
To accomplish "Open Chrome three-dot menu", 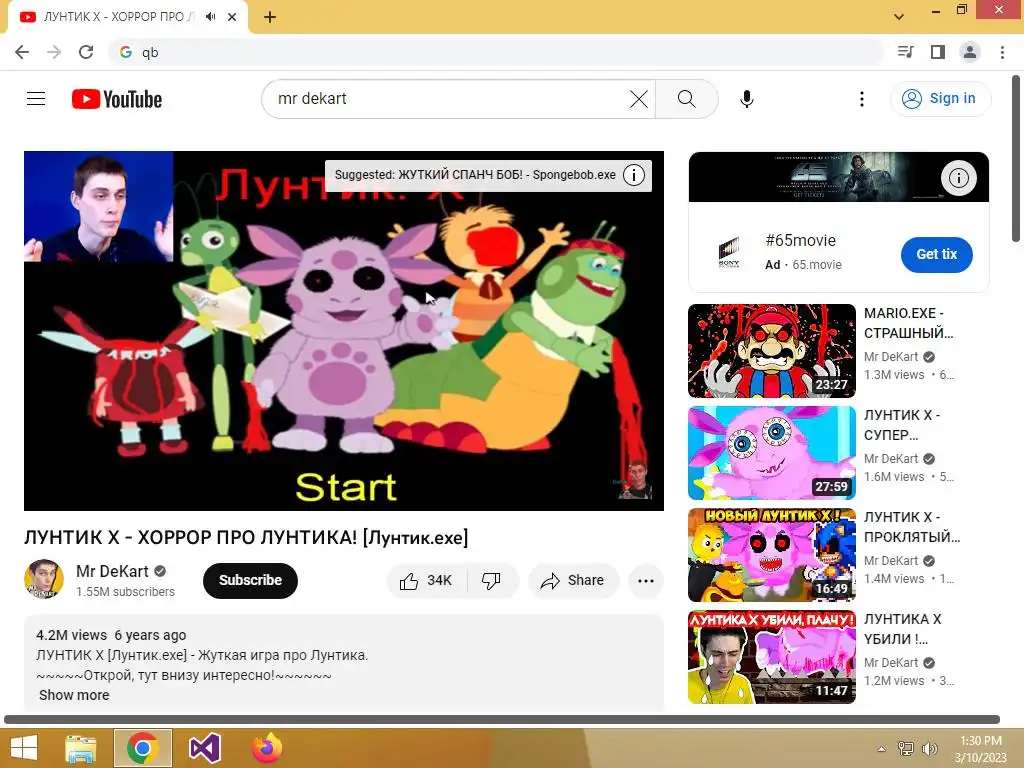I will [x=1002, y=52].
